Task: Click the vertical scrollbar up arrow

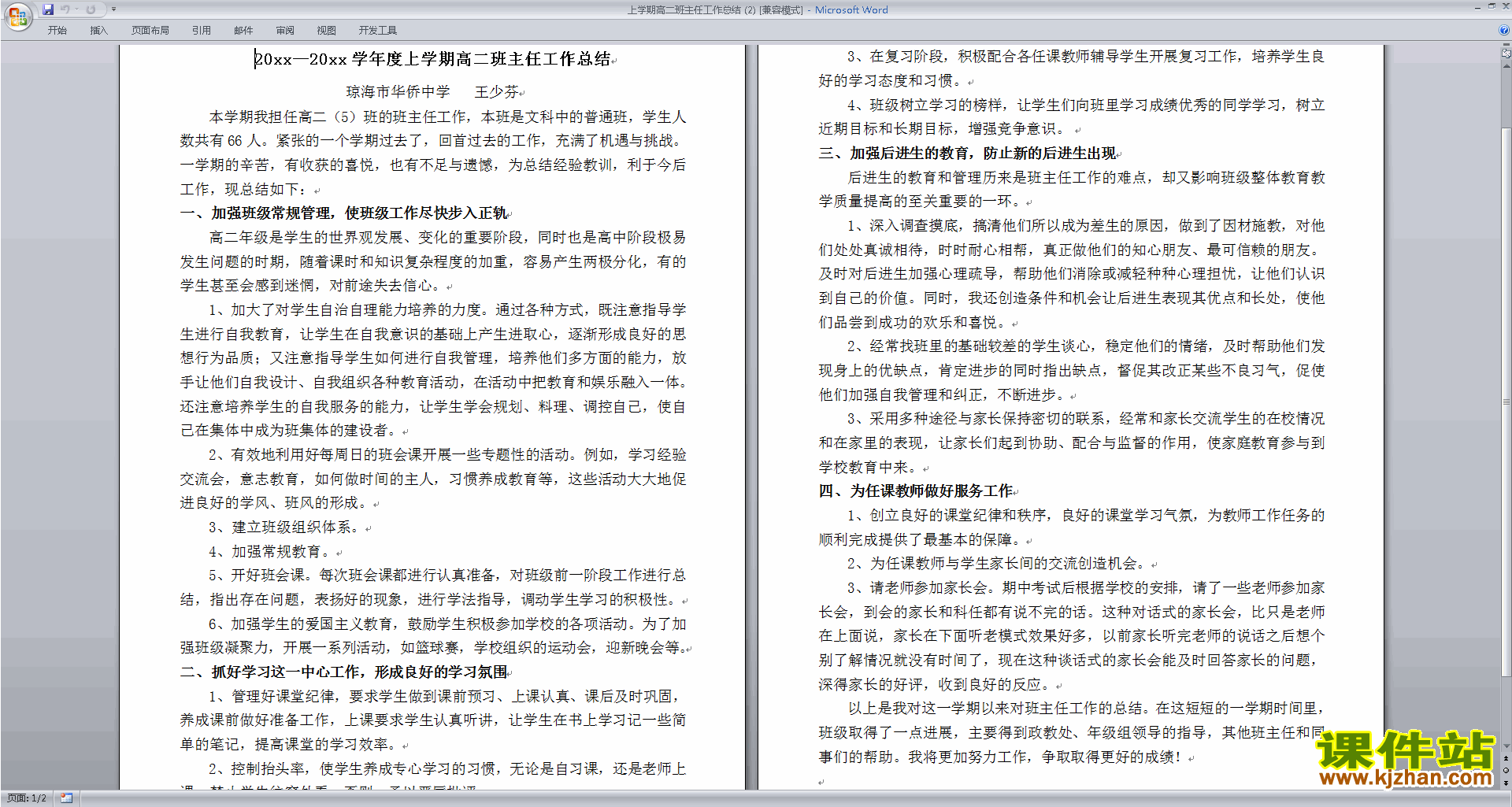Action: (x=1506, y=66)
